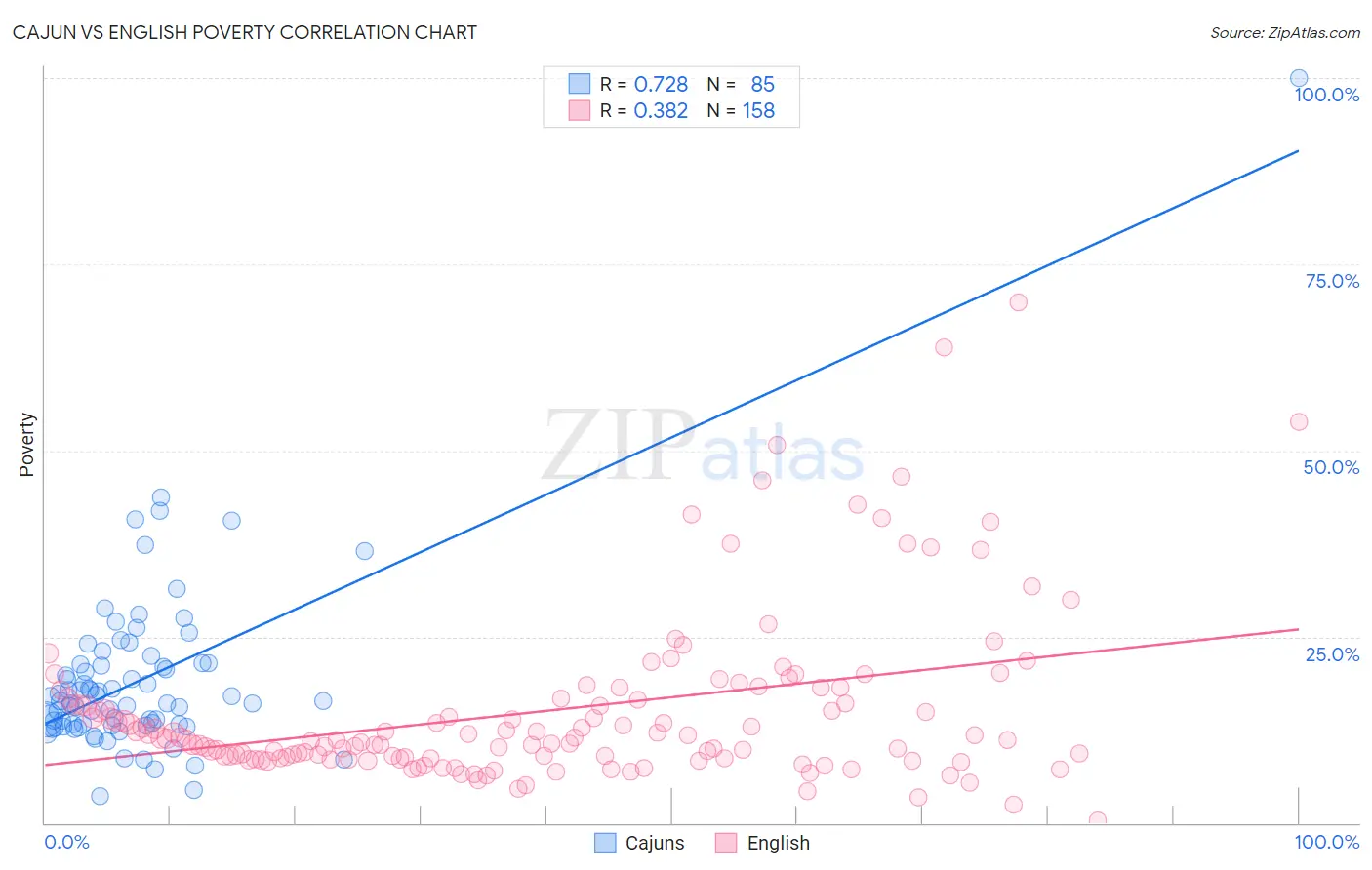
Task: Click the Cajuns legend color swatch at bottom
Action: [x=605, y=843]
